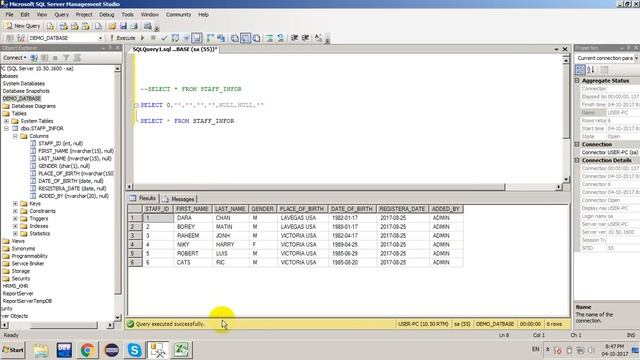
Task: Click the RAHEEM cell in results grid
Action: (192, 236)
